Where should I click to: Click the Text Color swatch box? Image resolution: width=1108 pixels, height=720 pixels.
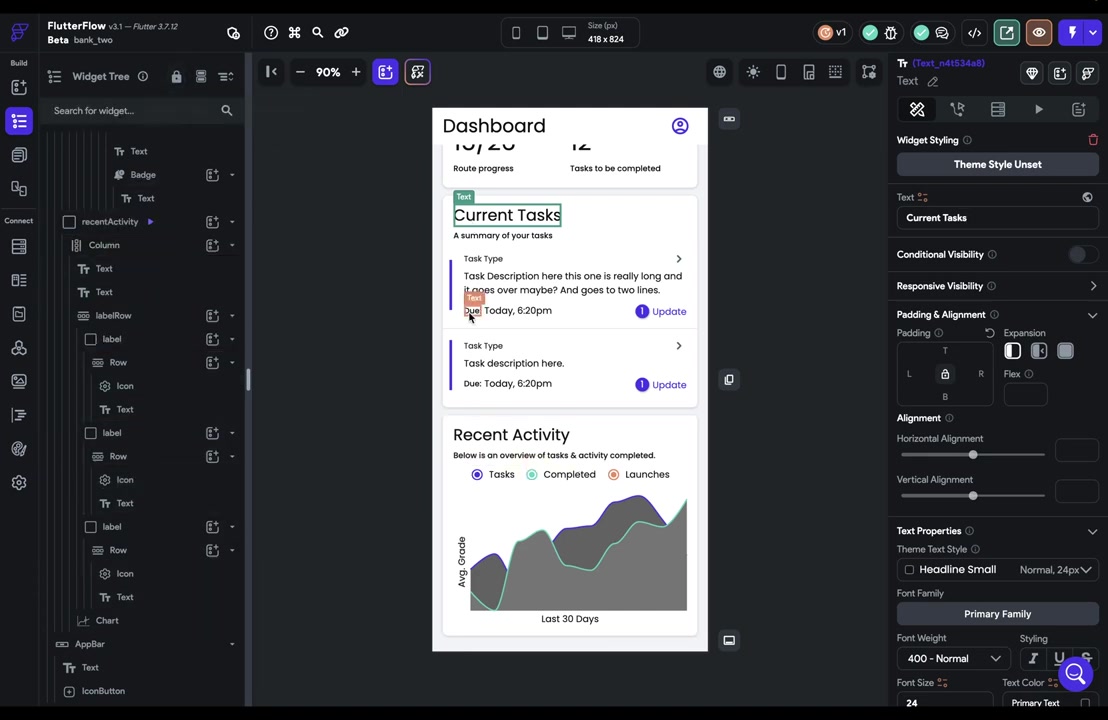[1085, 703]
